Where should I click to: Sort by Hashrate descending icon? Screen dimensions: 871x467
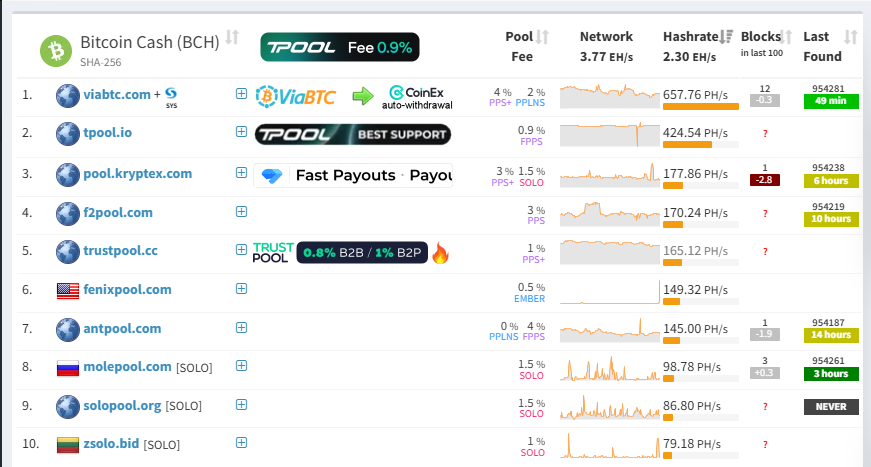pos(726,37)
